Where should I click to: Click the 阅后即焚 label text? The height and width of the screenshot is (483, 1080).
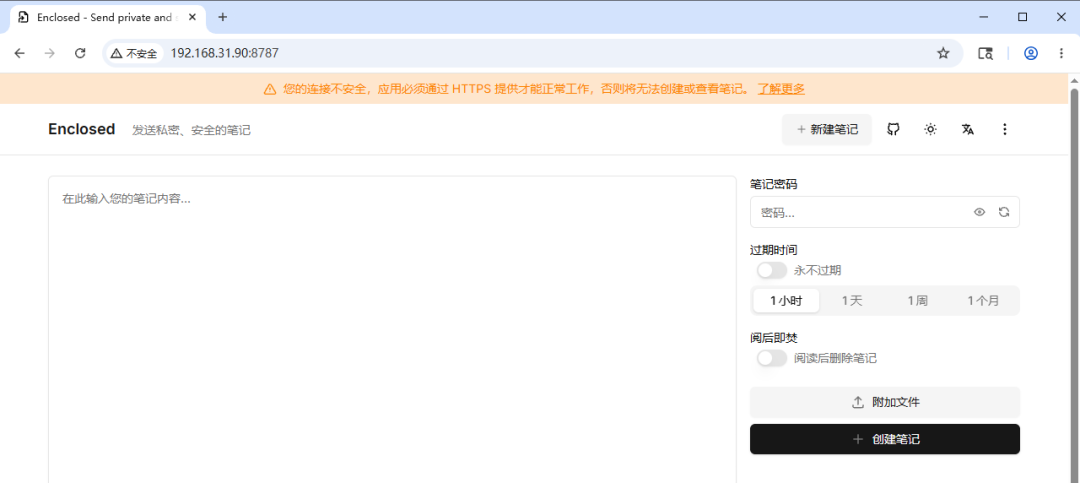coord(773,338)
